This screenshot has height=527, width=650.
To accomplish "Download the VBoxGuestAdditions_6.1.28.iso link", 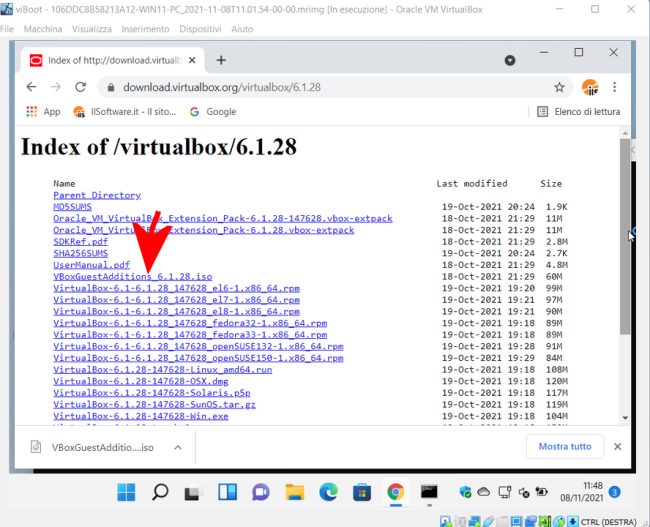I will [x=132, y=276].
